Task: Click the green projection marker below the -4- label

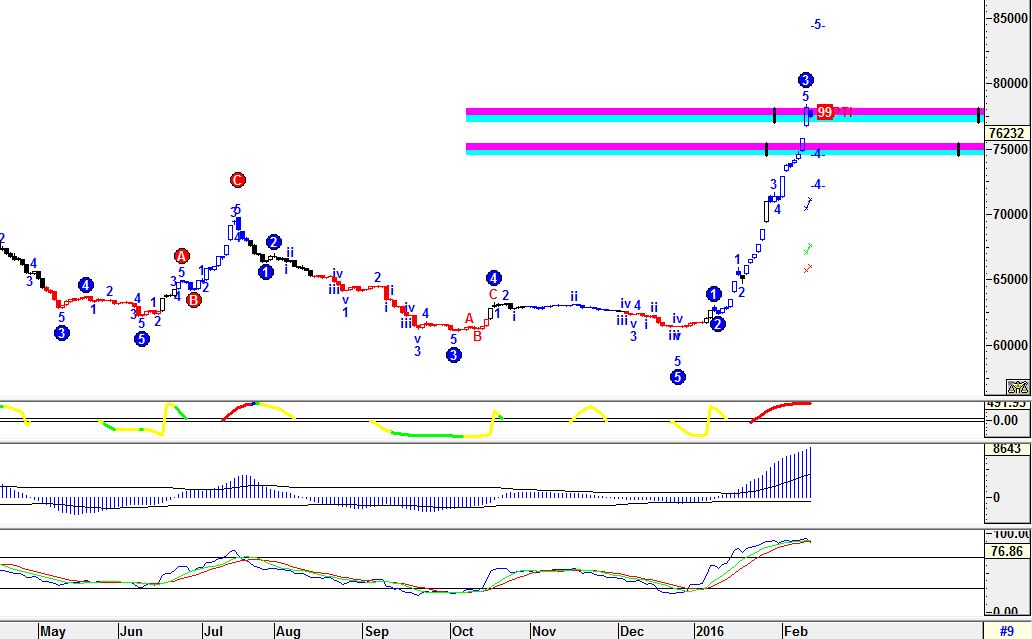Action: tap(808, 248)
